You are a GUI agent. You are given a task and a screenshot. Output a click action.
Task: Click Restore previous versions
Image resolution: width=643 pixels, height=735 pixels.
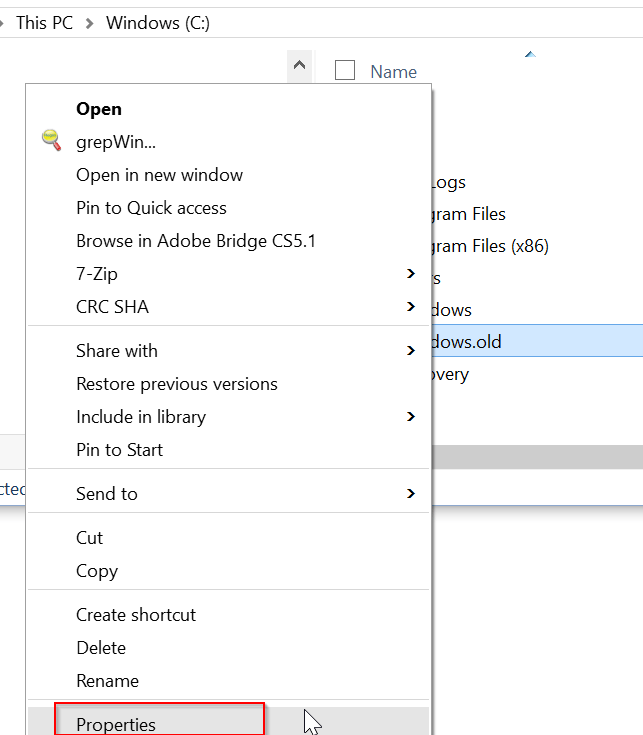[x=177, y=384]
